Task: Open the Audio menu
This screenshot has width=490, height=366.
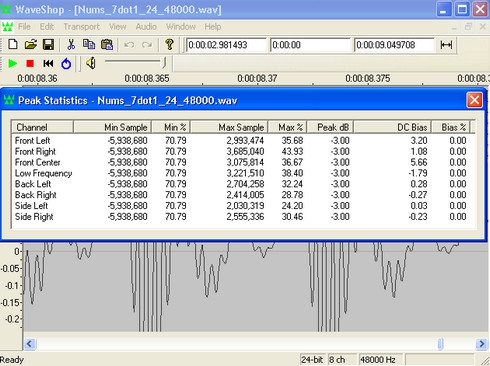Action: tap(146, 27)
